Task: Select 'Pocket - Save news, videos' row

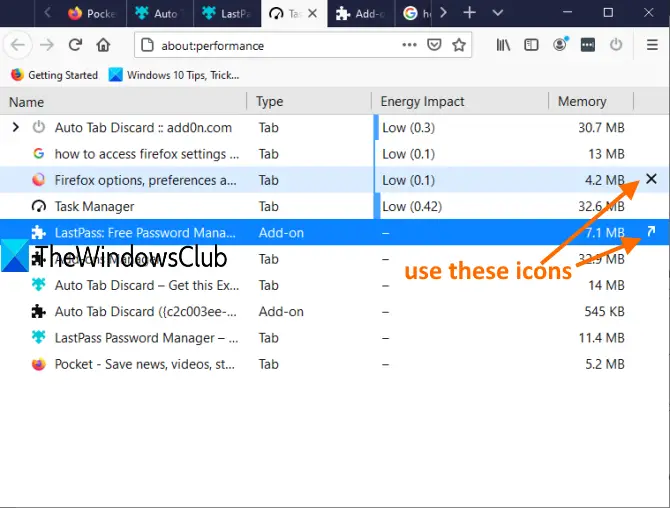Action: [335, 364]
